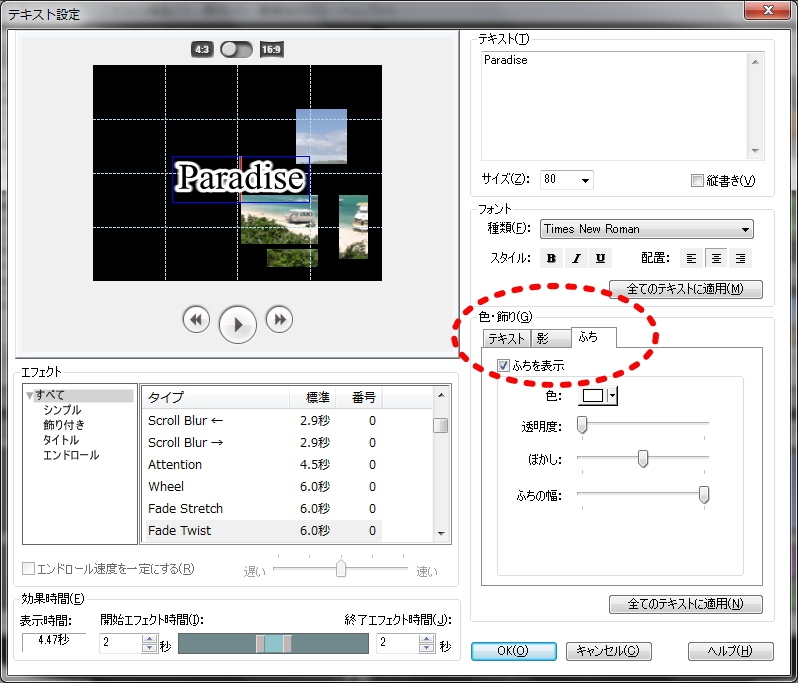Toggle Italic font style
Viewport: 798px width, 683px height.
click(x=576, y=258)
